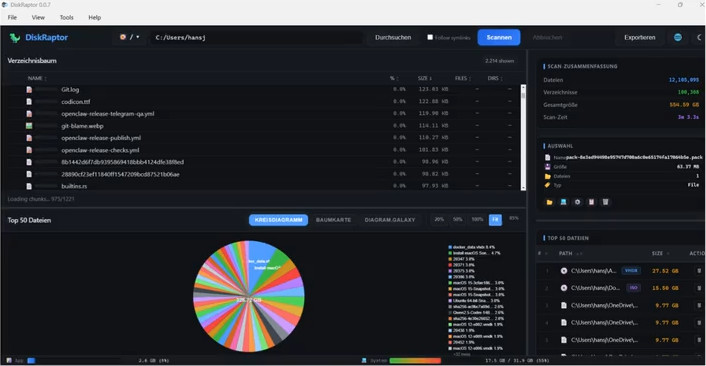
Task: Select the Fit zoom toggle button
Action: tap(495, 220)
